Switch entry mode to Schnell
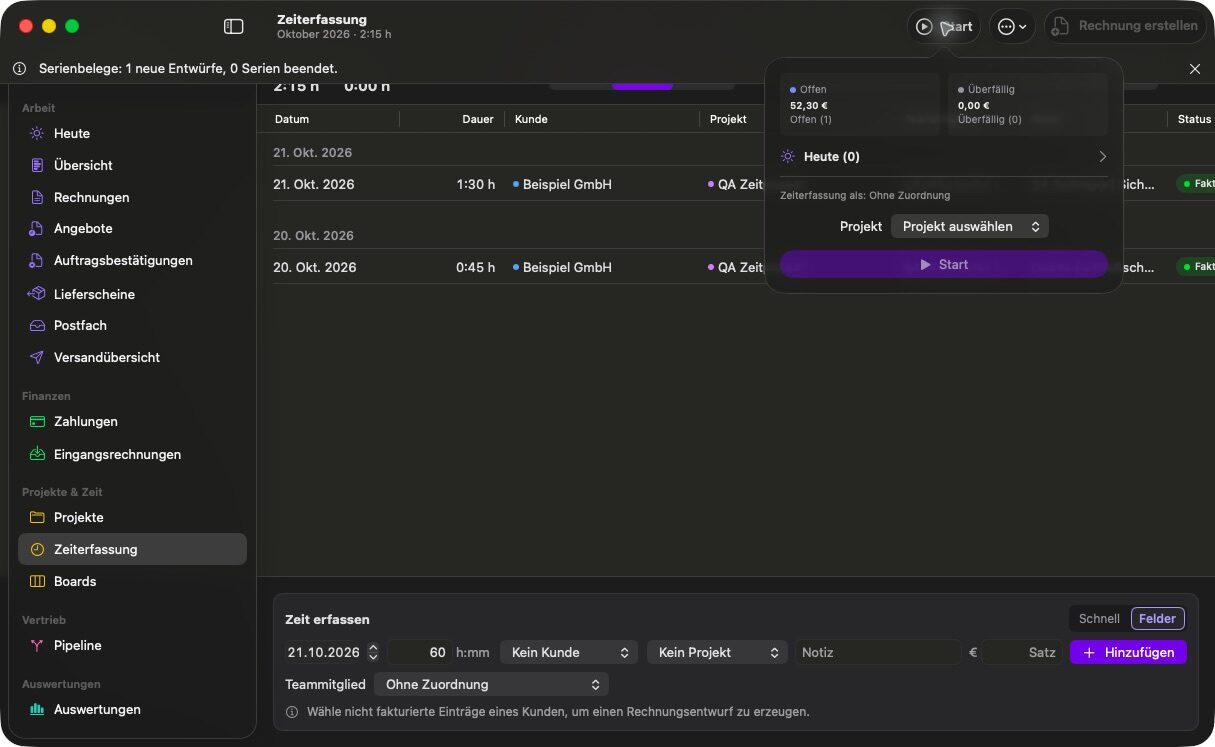This screenshot has width=1215, height=747. pyautogui.click(x=1099, y=618)
